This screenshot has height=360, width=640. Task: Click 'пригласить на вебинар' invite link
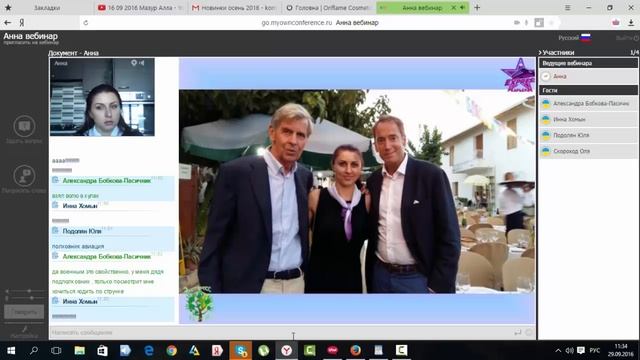tap(31, 42)
